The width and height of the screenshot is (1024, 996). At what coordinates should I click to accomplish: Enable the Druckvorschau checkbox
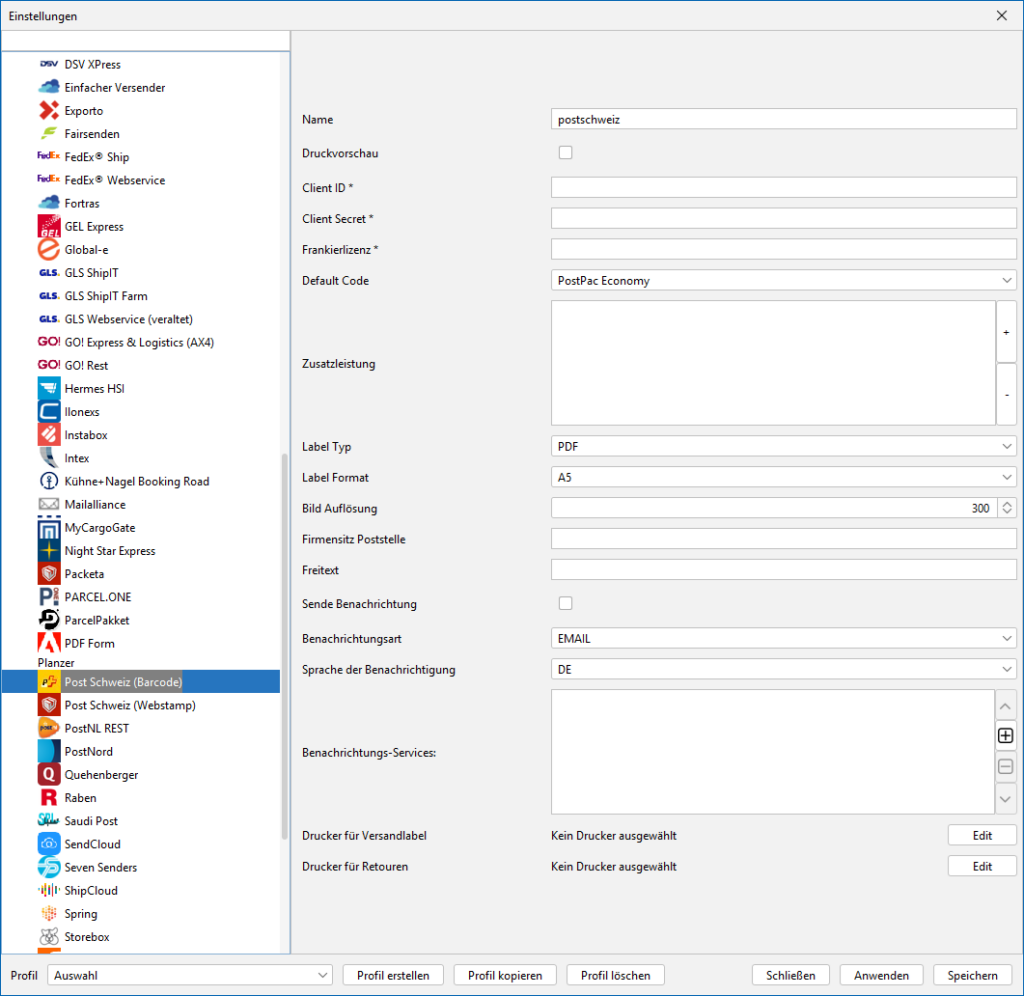[x=566, y=152]
